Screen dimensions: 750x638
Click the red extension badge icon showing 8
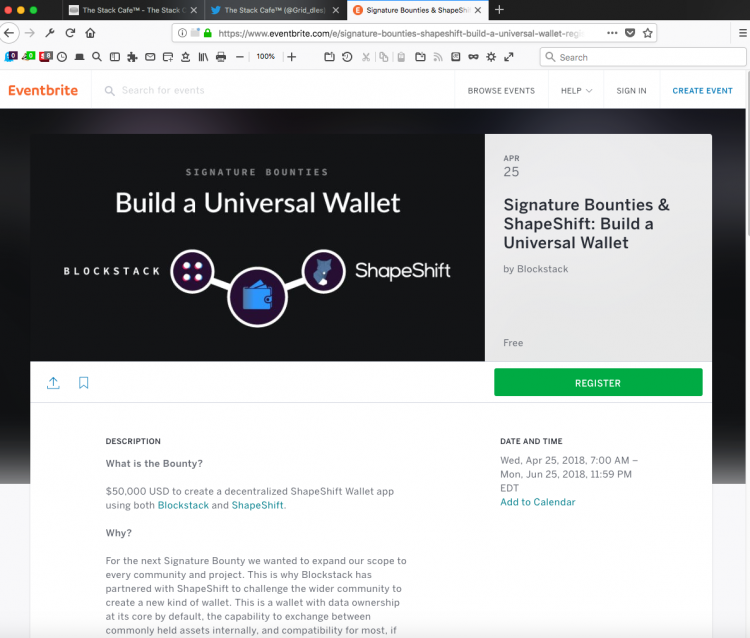pyautogui.click(x=45, y=56)
